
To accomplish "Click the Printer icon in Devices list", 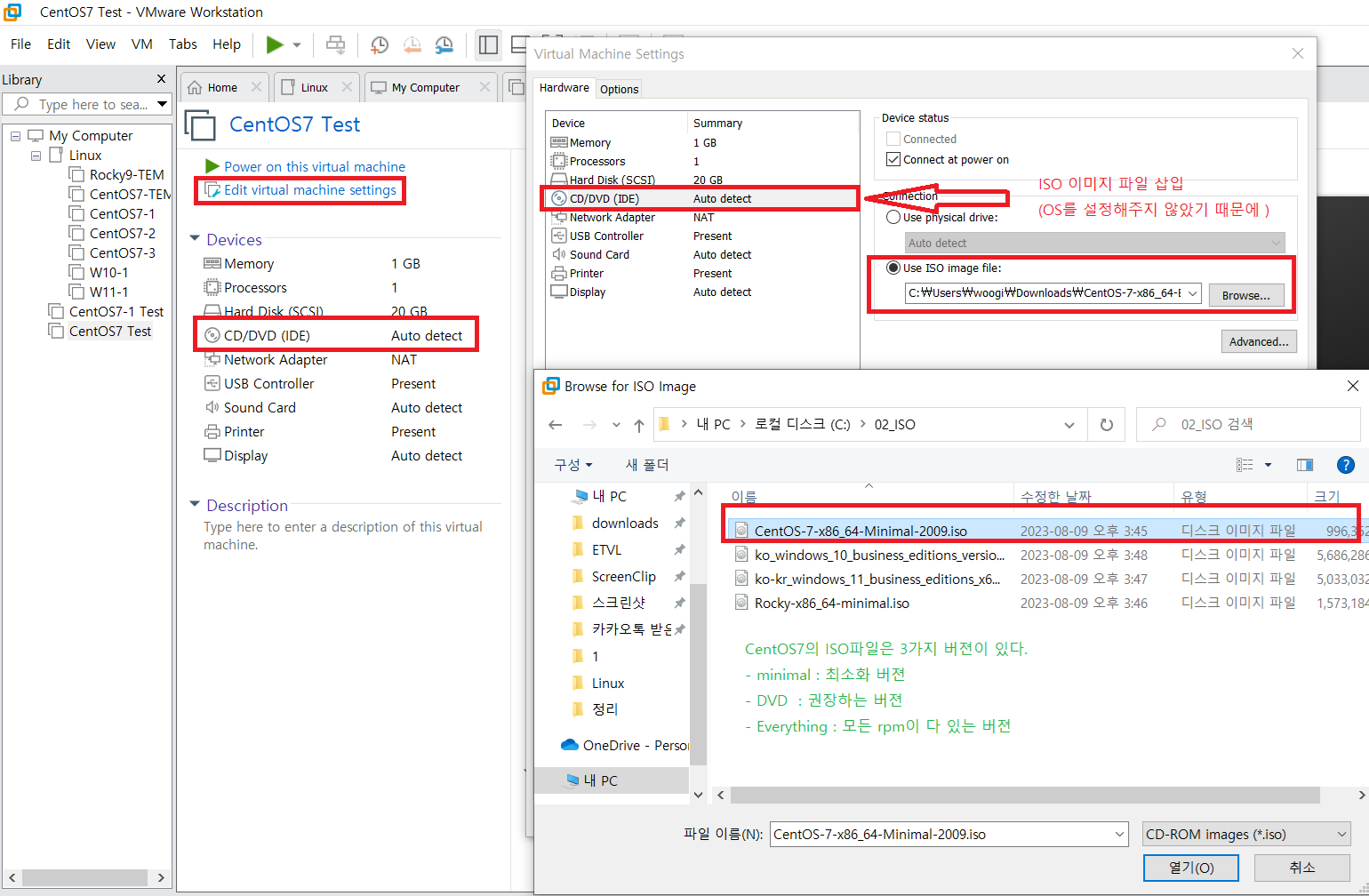I will 212,431.
